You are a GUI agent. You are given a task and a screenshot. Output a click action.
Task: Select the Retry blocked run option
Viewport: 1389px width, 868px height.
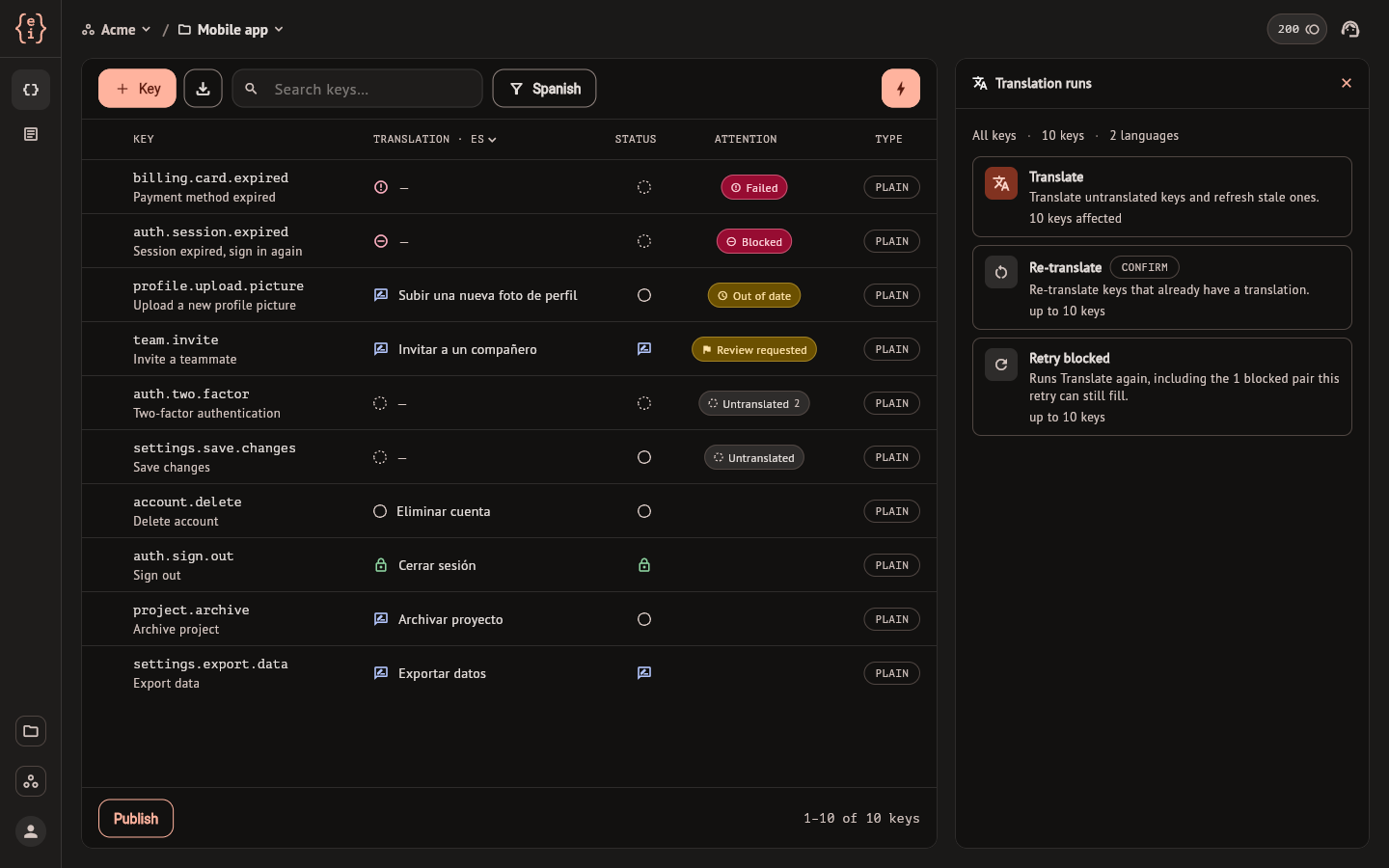(x=1162, y=387)
